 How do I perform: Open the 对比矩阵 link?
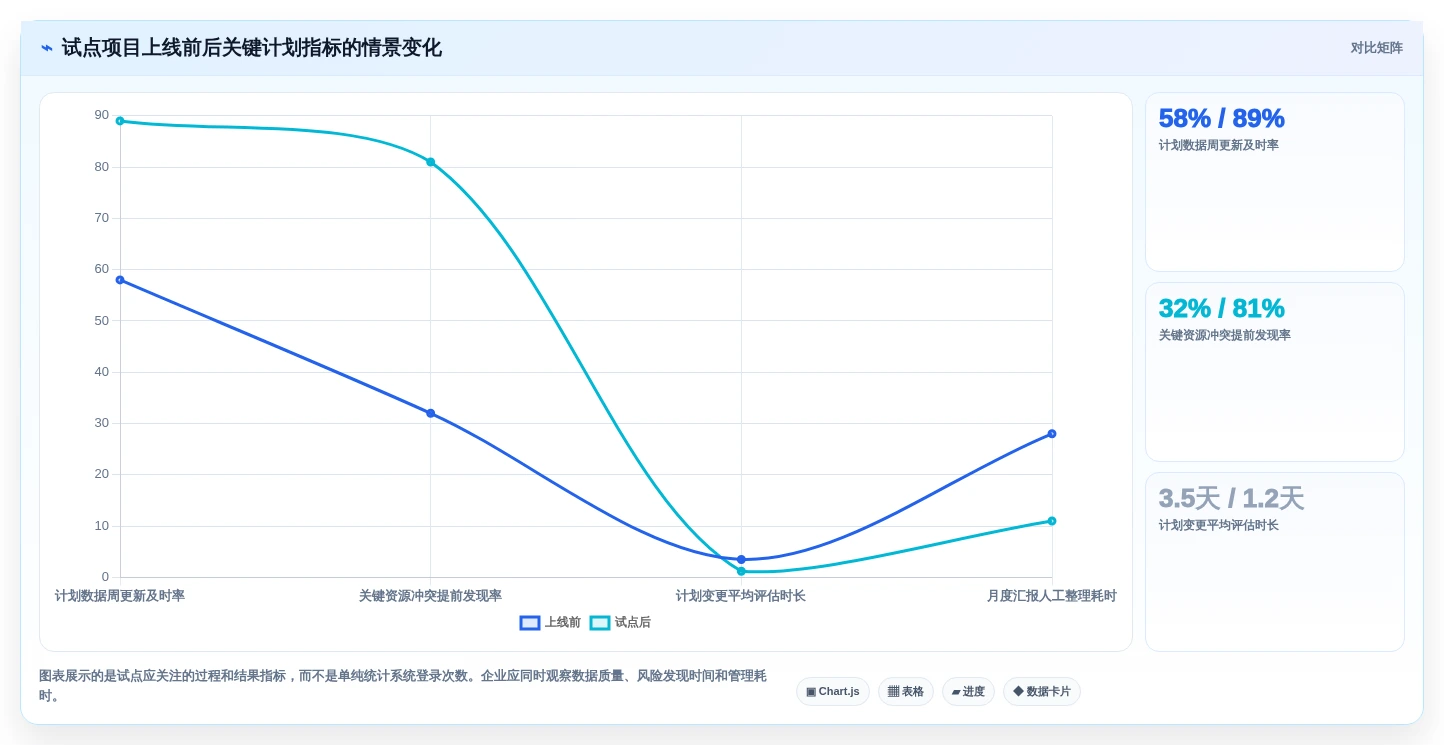(1376, 48)
